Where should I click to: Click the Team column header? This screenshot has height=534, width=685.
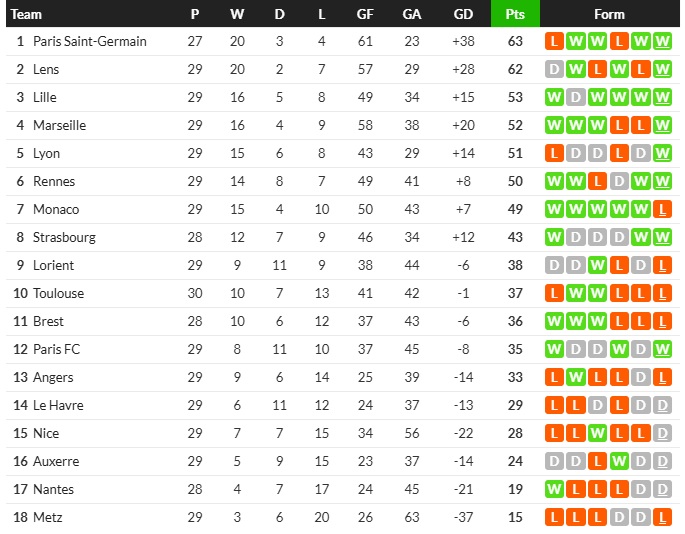(x=27, y=14)
